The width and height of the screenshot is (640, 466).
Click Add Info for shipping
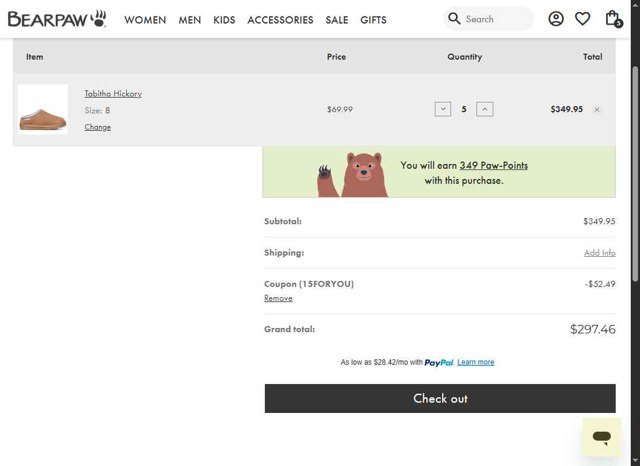[x=600, y=253]
